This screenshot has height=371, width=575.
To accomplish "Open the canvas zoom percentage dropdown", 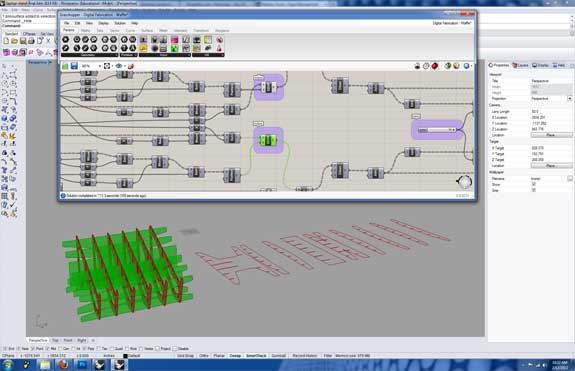I will coord(99,66).
